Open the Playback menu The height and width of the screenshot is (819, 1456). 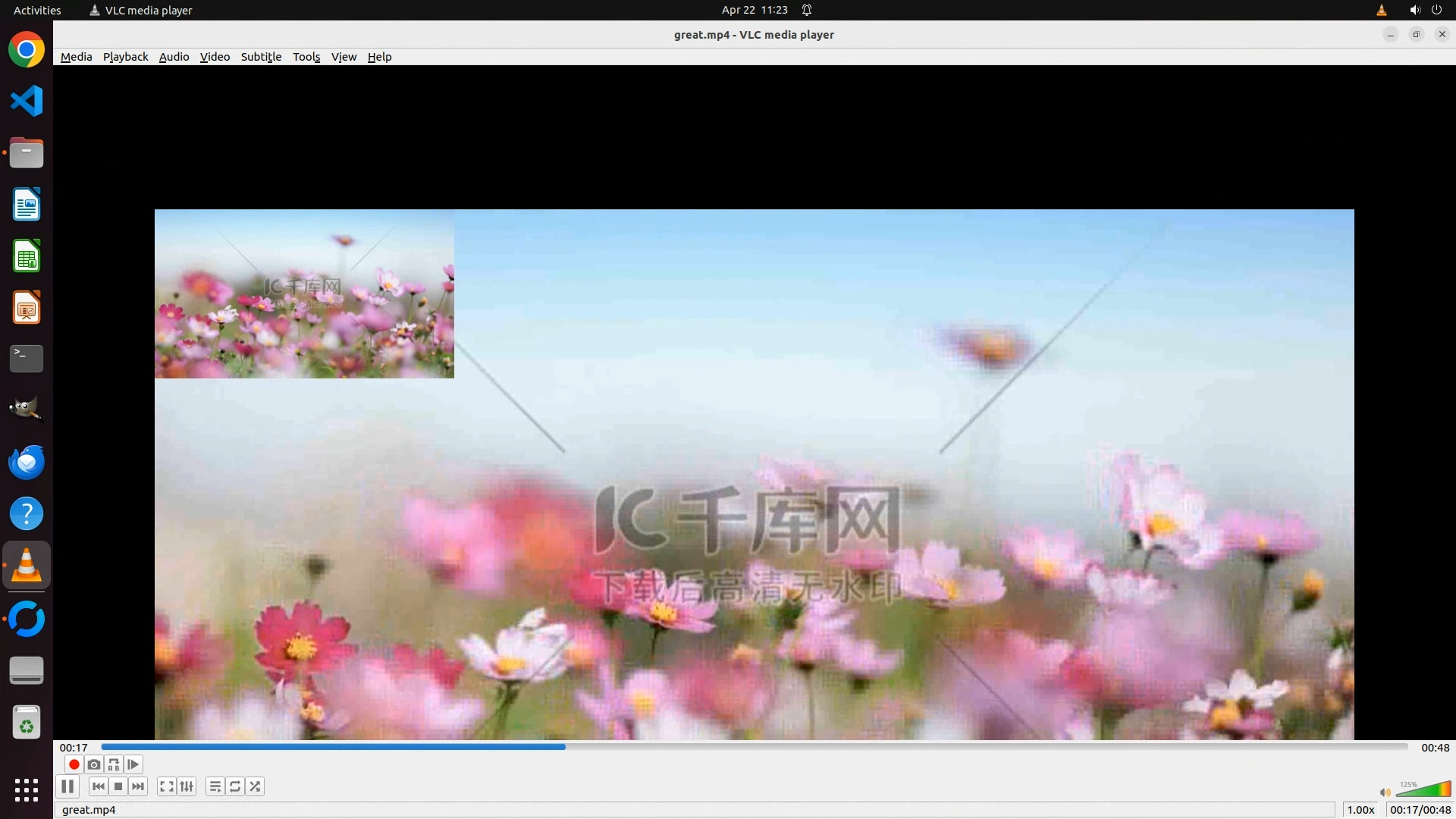tap(125, 57)
